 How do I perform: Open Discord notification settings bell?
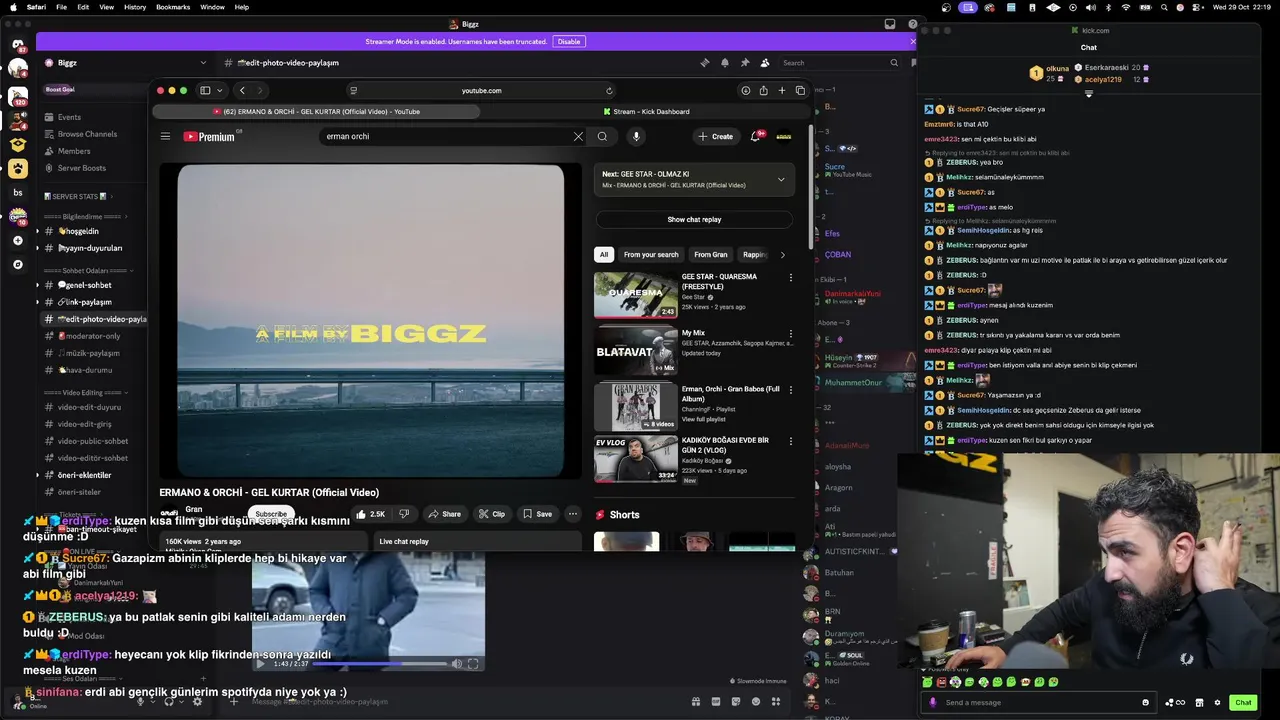click(x=725, y=62)
